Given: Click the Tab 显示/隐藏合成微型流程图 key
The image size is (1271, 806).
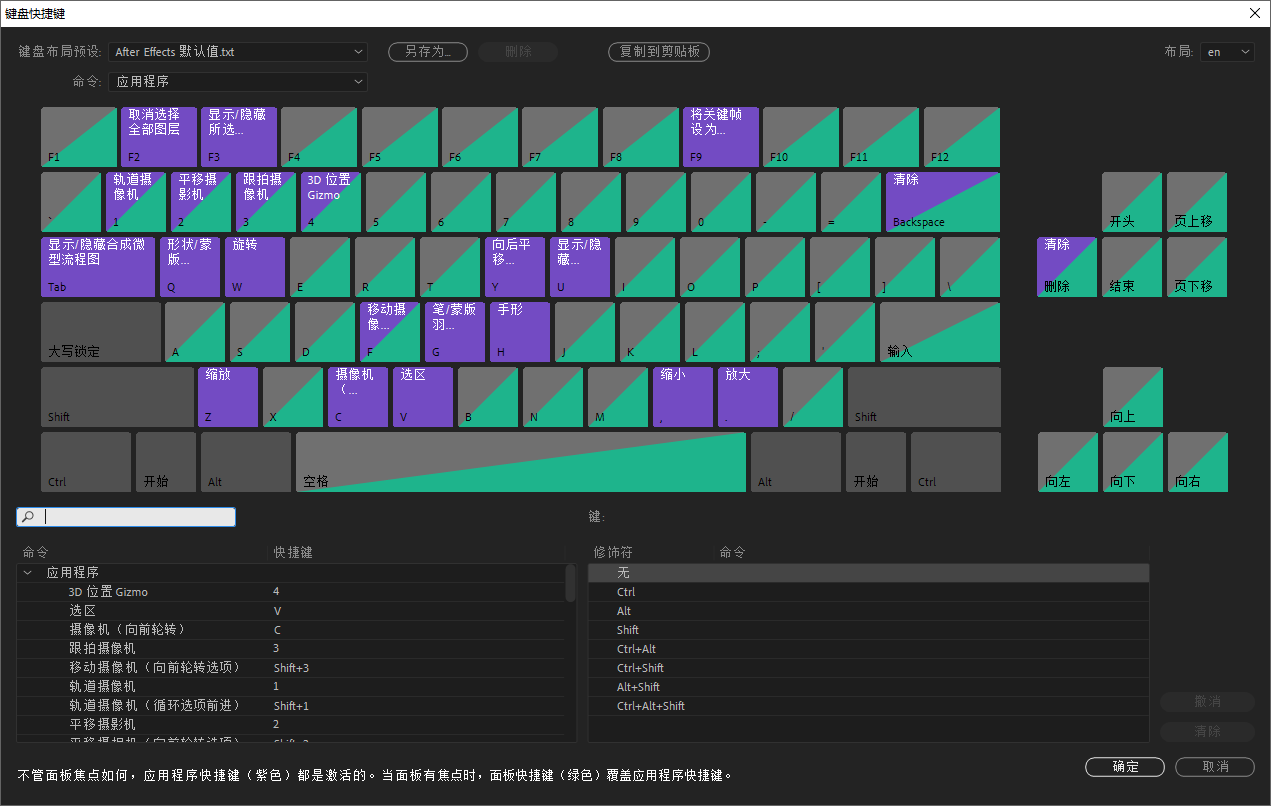Looking at the screenshot, I should [x=97, y=266].
